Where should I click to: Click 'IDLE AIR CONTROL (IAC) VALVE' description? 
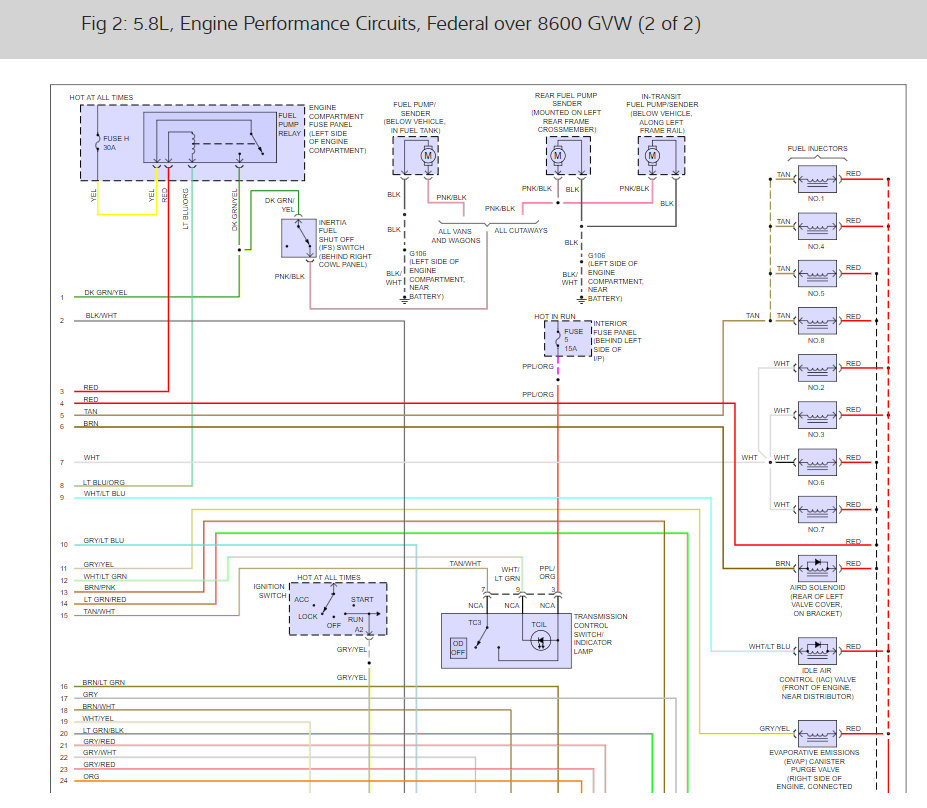tap(817, 684)
